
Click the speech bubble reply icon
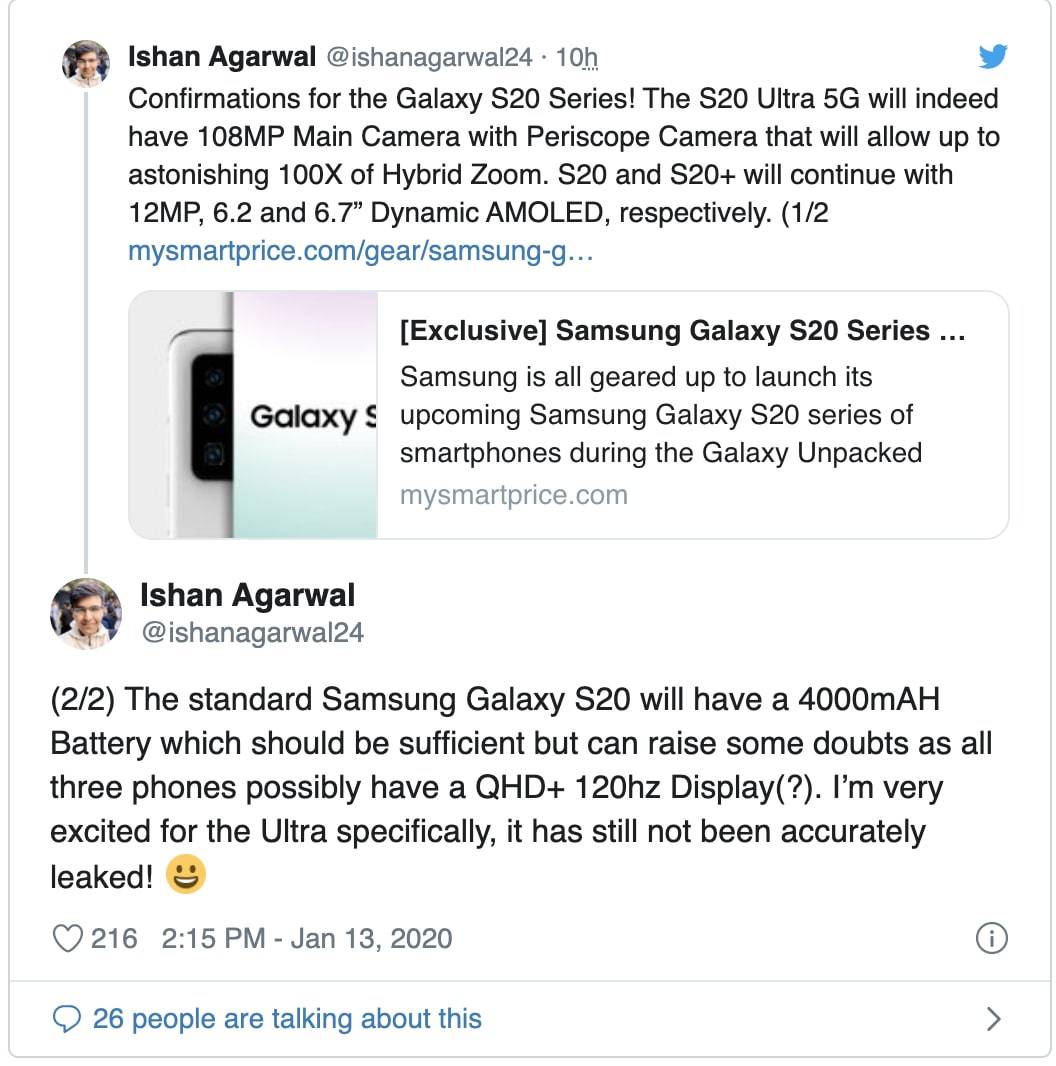tap(67, 1019)
